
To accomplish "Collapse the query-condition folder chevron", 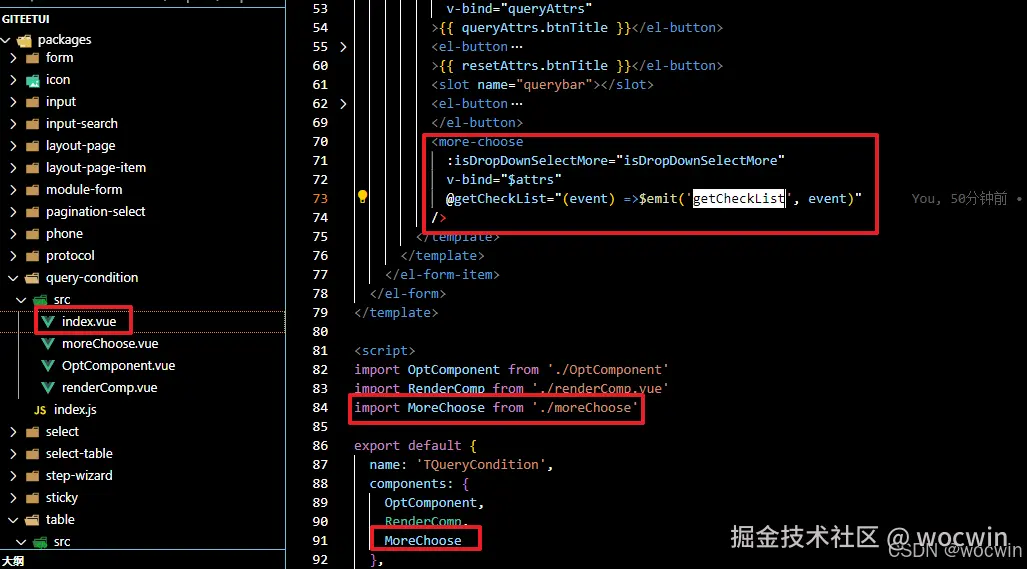I will click(14, 278).
